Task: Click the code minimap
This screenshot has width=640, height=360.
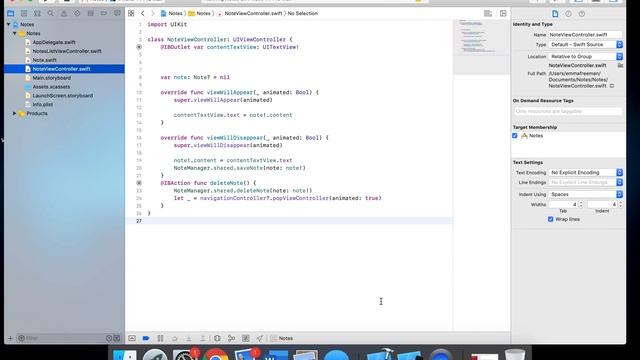Action: pos(481,47)
